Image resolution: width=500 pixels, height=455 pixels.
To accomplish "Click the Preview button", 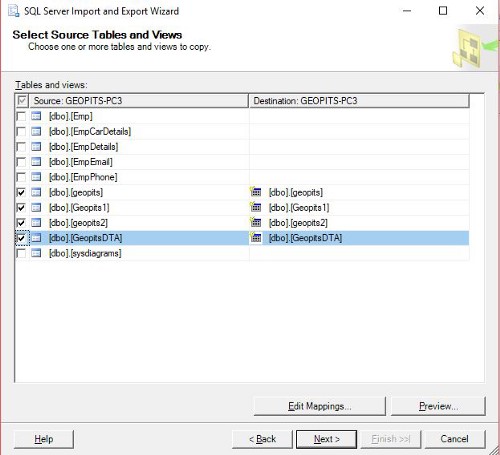I will tap(438, 406).
